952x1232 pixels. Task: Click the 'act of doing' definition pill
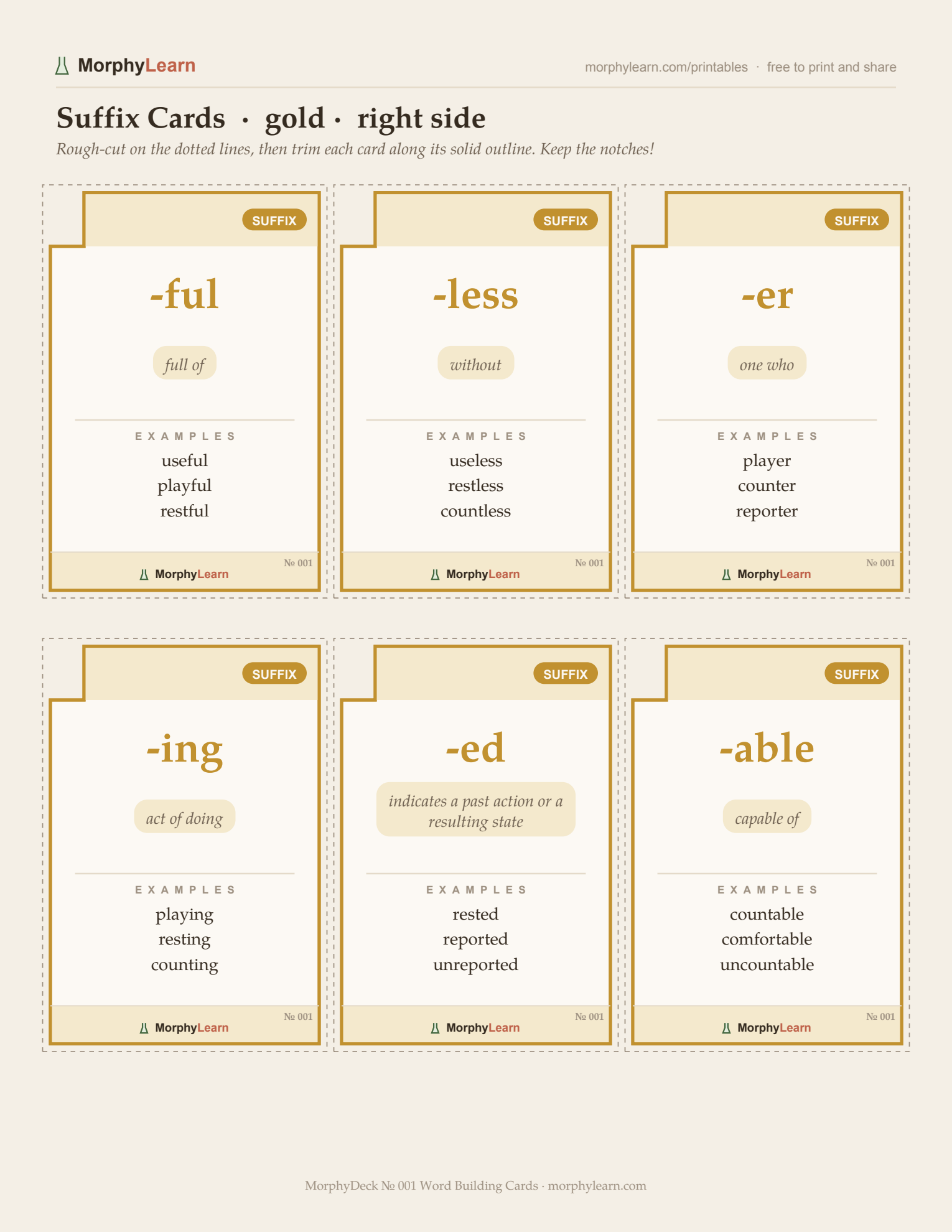[185, 817]
